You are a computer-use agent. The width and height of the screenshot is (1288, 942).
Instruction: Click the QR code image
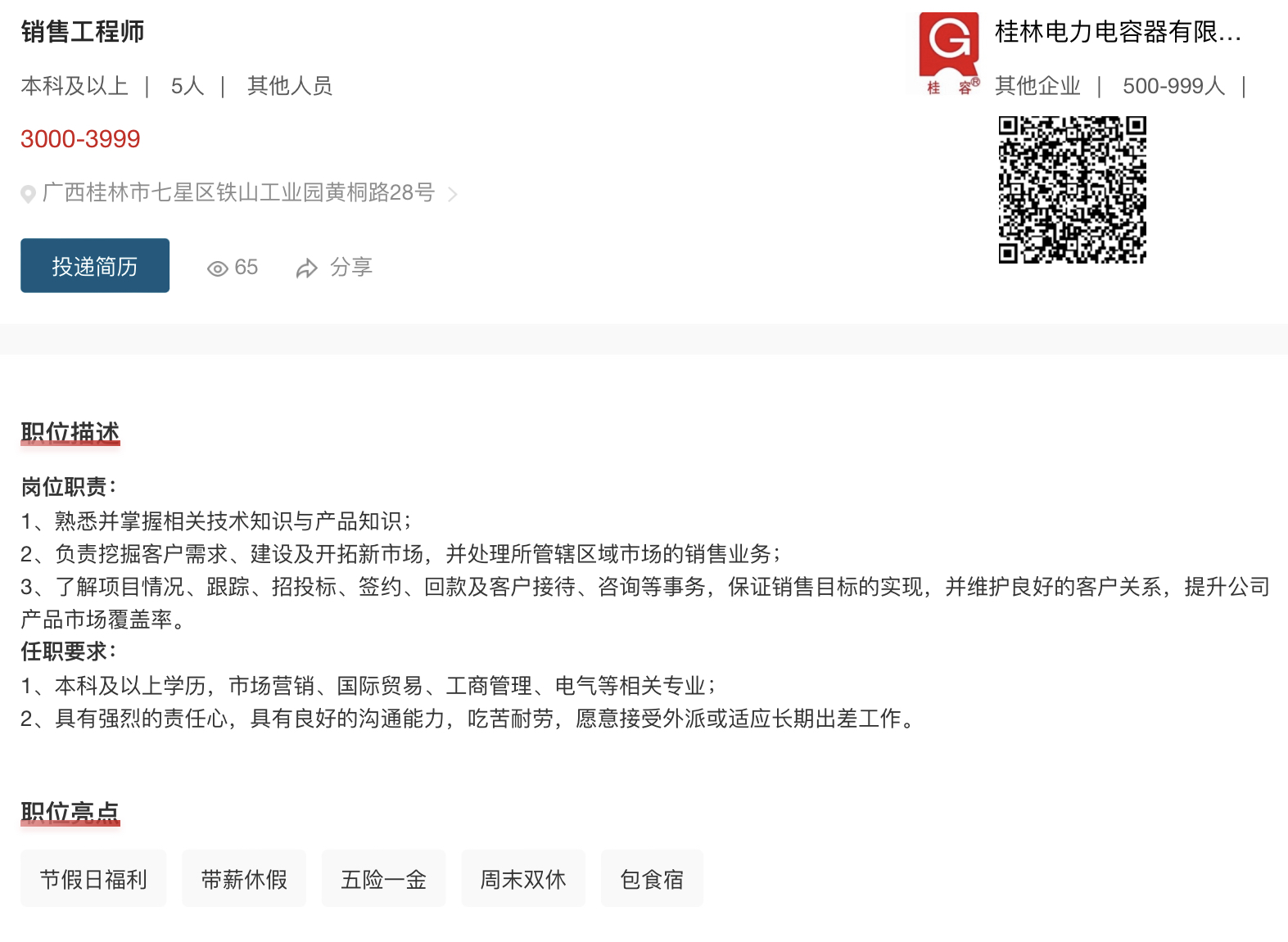[x=1072, y=189]
